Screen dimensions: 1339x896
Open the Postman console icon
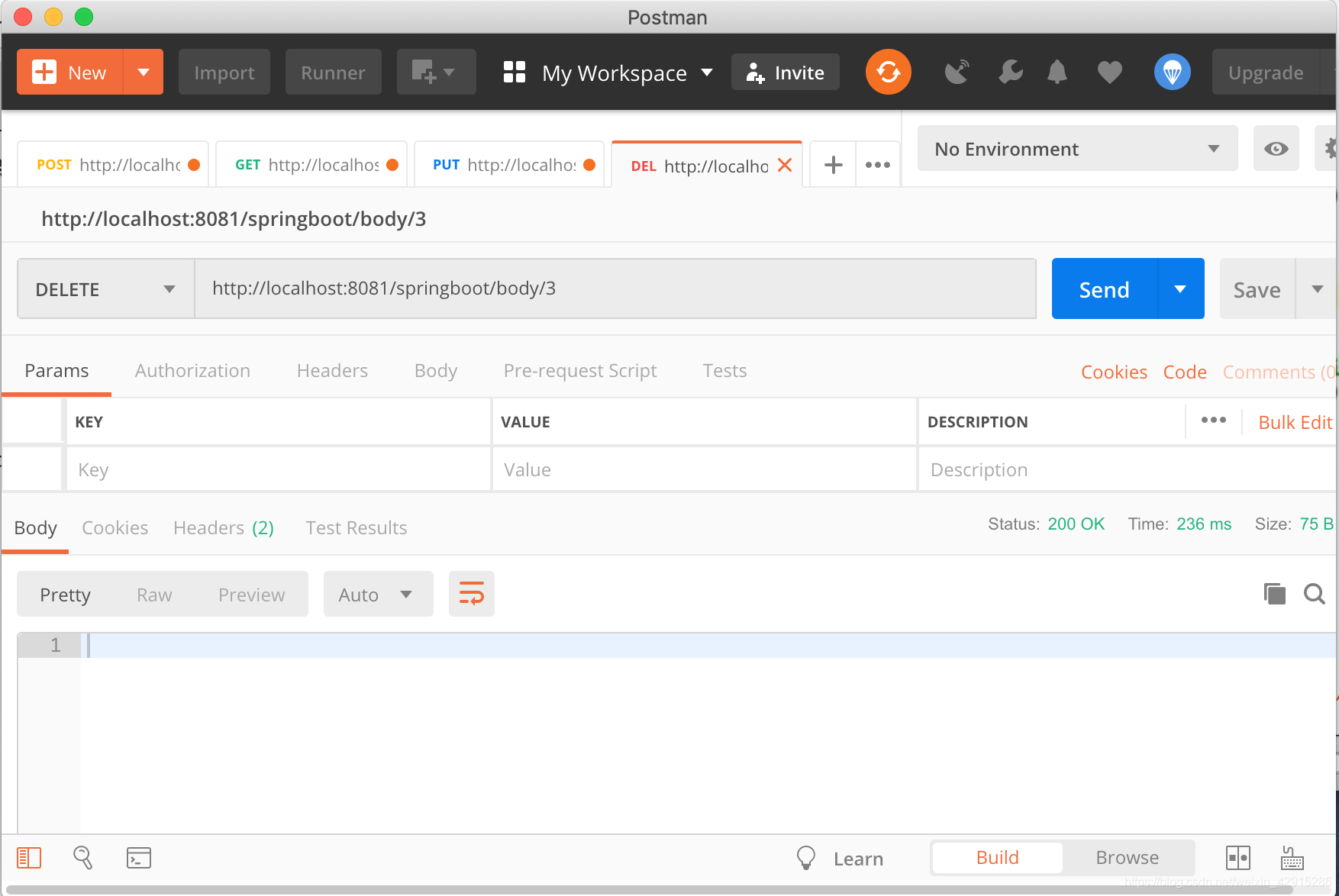coord(139,858)
